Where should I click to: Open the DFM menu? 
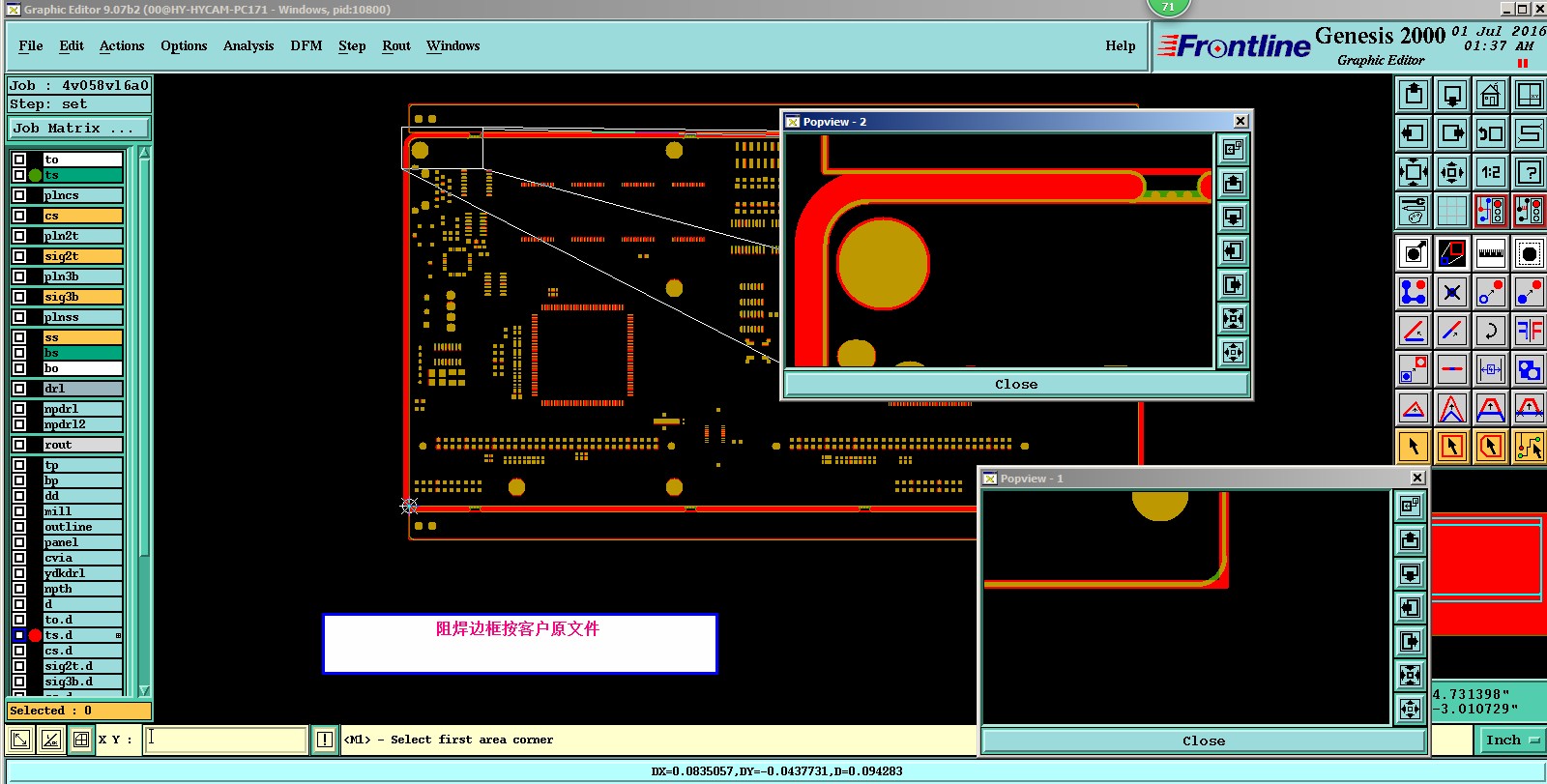[x=306, y=45]
